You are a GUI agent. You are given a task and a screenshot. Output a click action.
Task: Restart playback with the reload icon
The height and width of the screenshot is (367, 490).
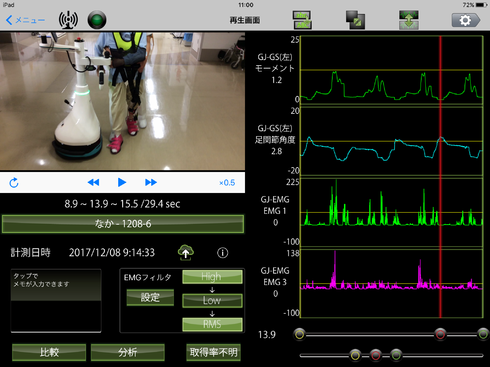(x=14, y=183)
